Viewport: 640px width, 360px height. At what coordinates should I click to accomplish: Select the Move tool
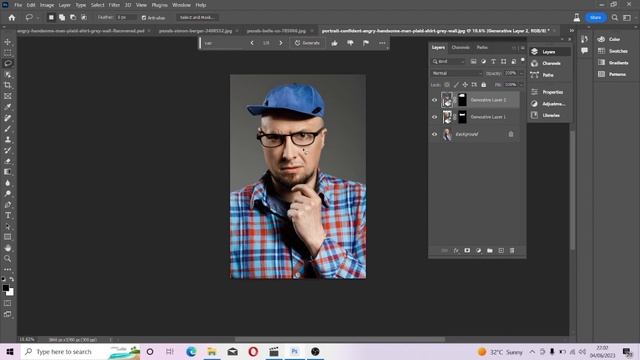coord(8,42)
